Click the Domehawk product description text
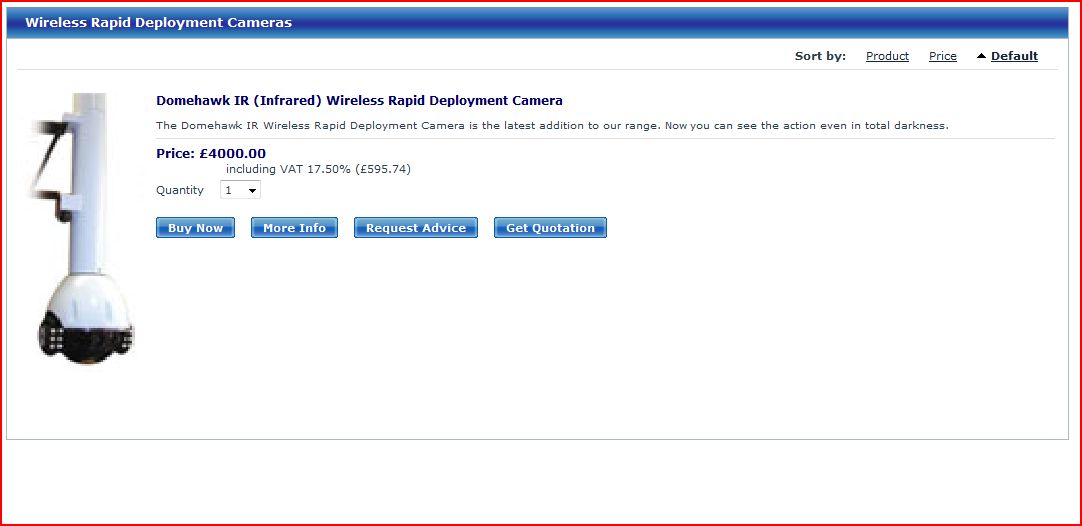Screen dimensions: 1082x526 point(551,126)
